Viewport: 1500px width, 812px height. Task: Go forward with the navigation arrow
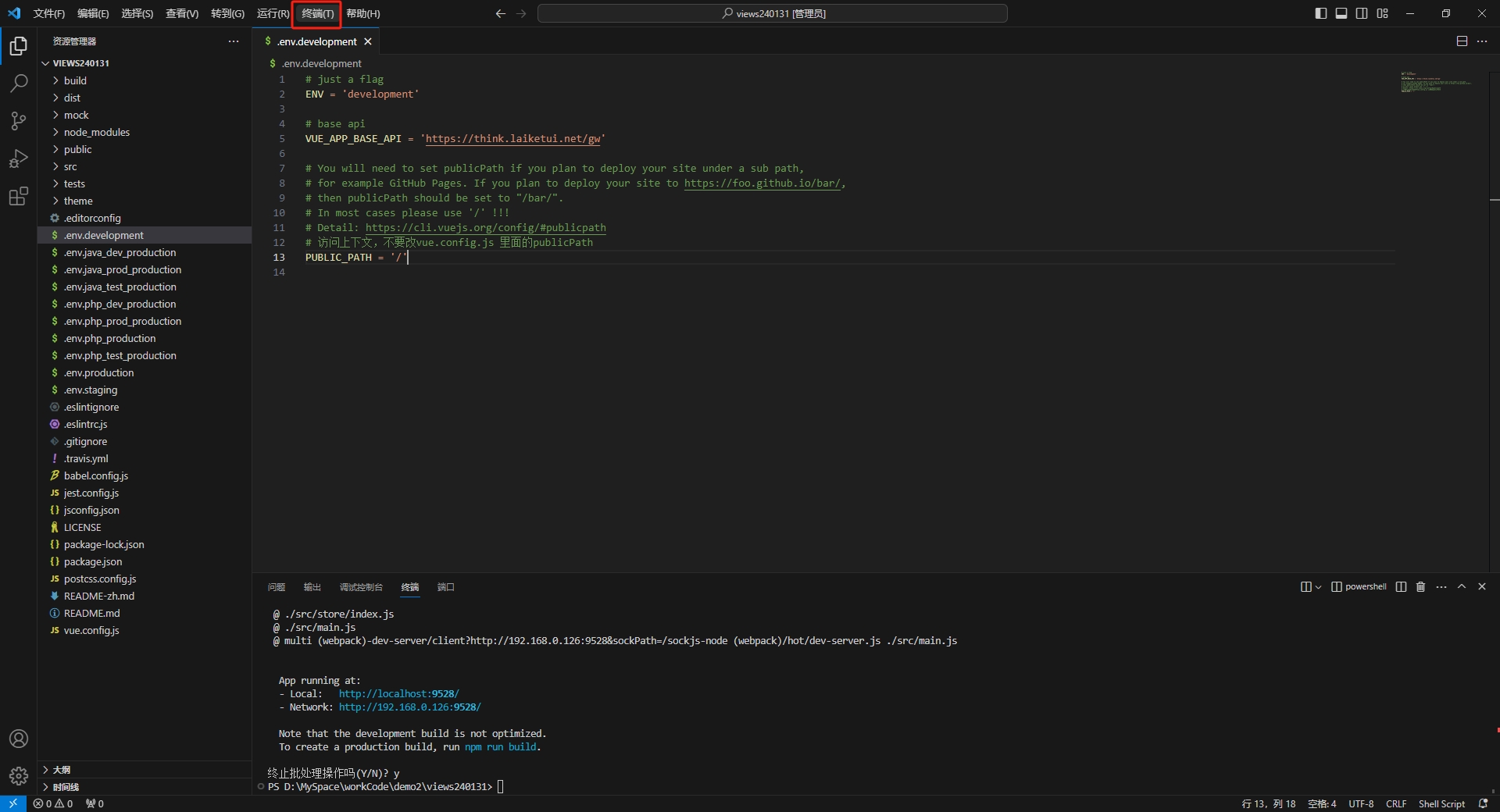click(521, 13)
